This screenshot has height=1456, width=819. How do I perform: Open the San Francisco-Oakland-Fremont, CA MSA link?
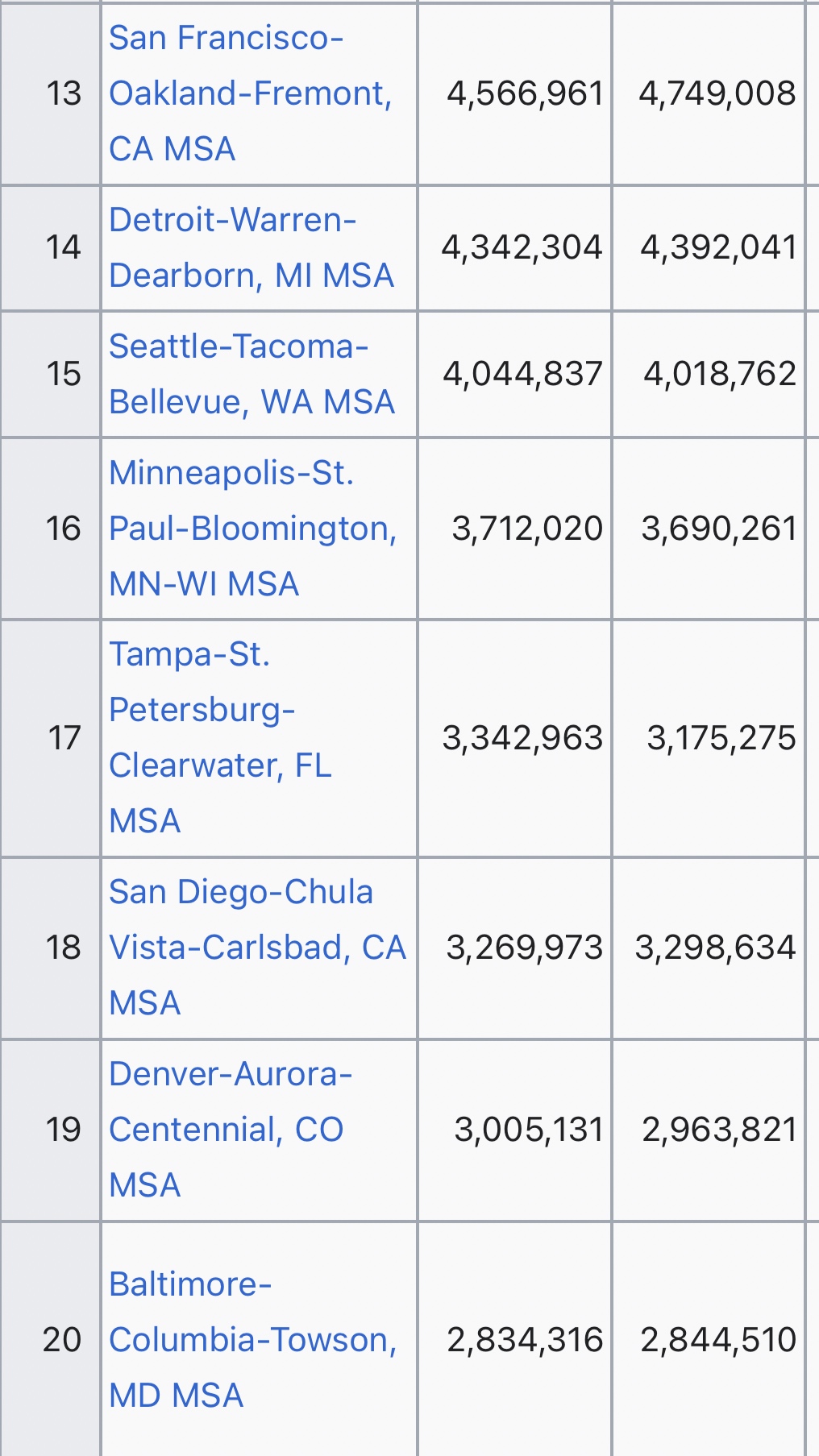250,93
